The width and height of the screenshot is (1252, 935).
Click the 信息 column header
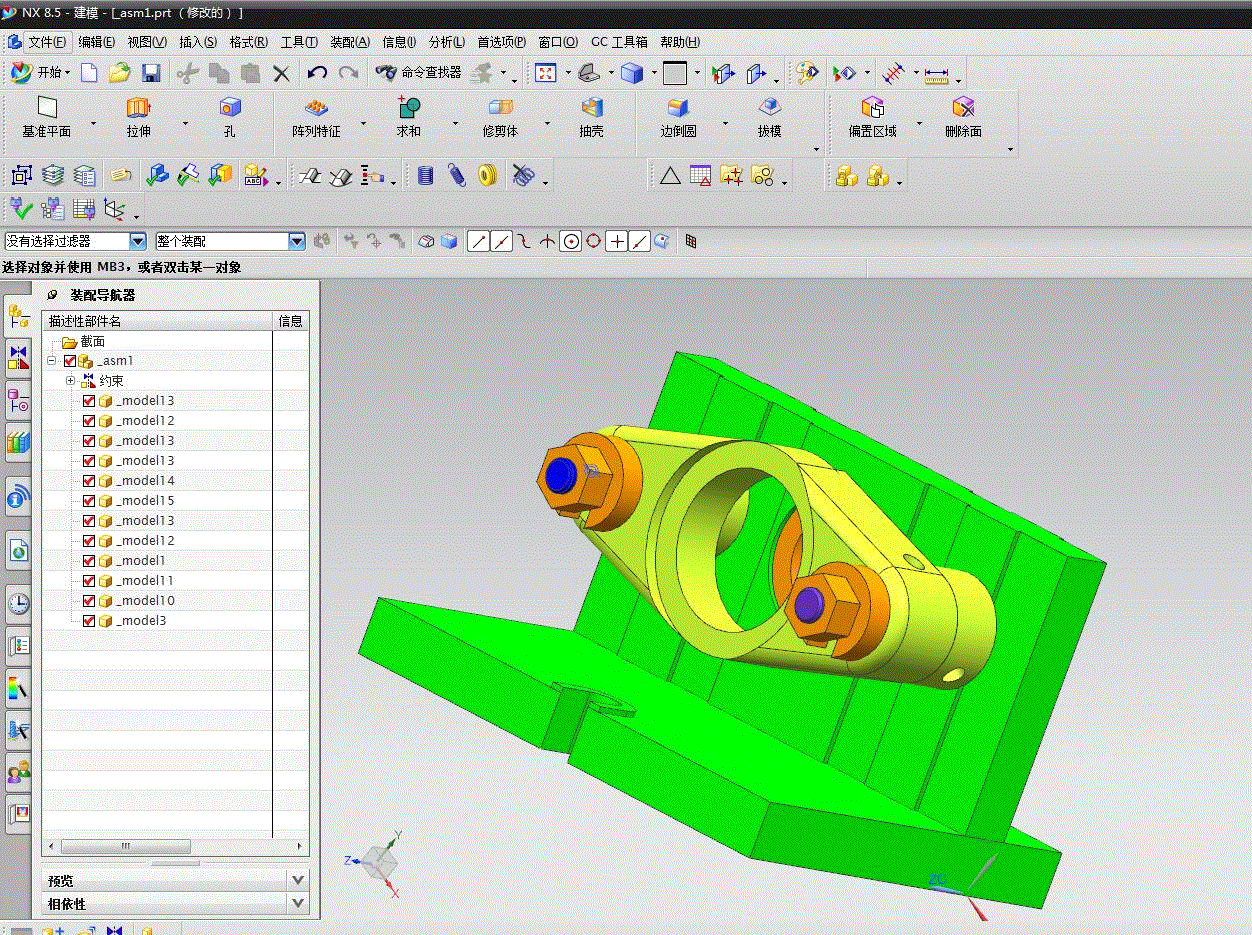(291, 321)
